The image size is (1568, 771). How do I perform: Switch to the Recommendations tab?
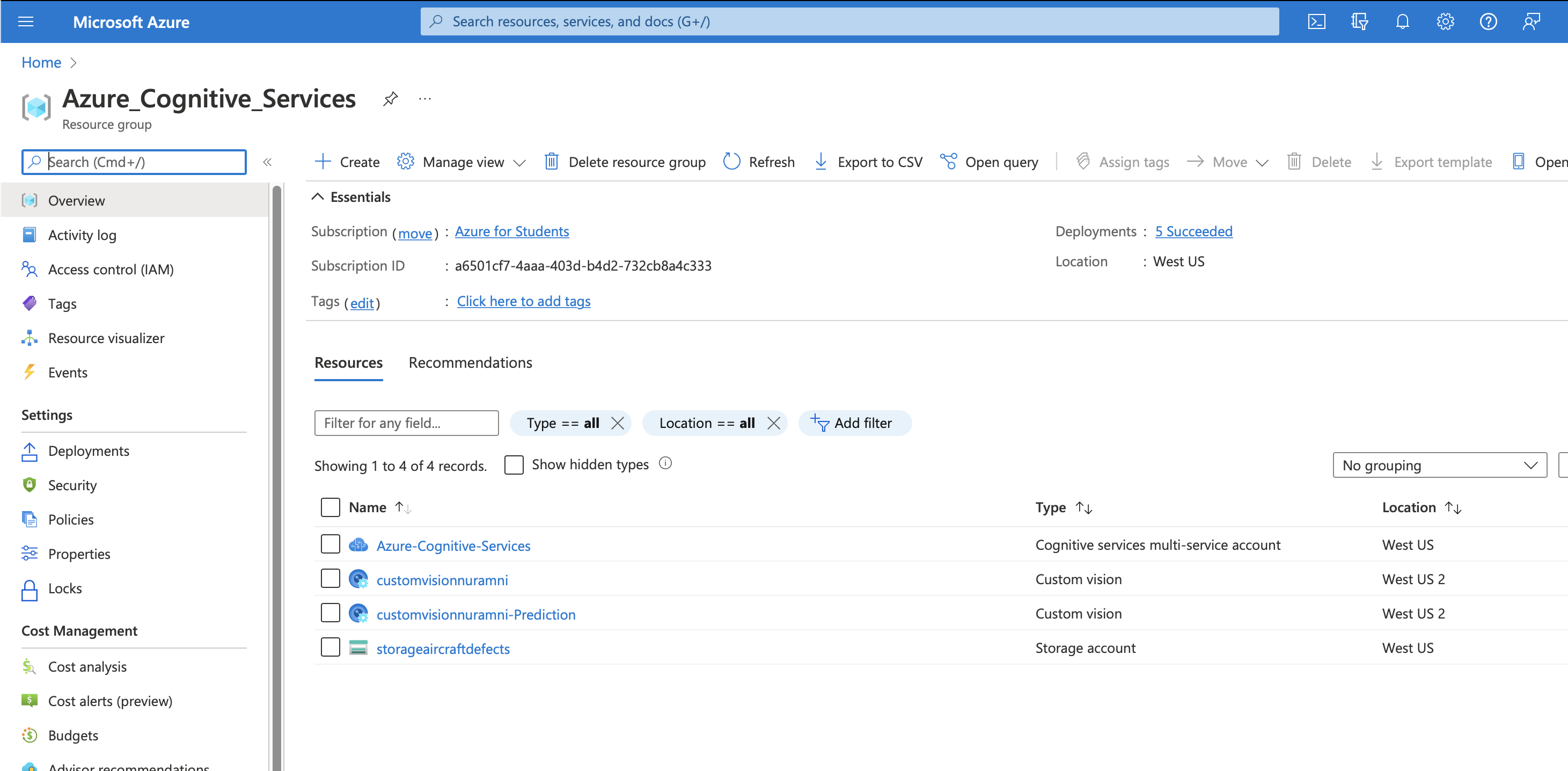471,363
